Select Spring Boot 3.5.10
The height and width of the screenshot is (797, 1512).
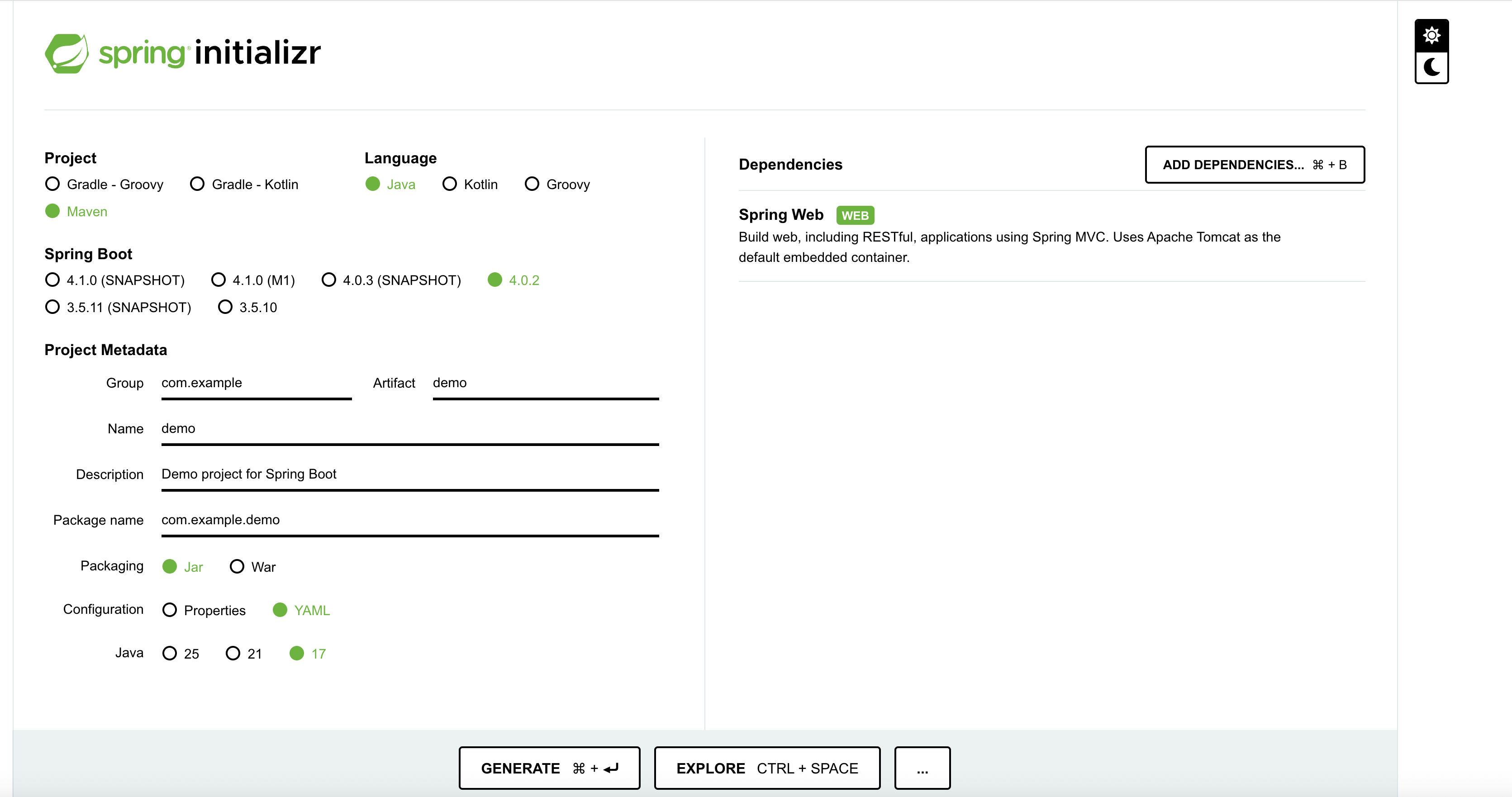tap(247, 307)
